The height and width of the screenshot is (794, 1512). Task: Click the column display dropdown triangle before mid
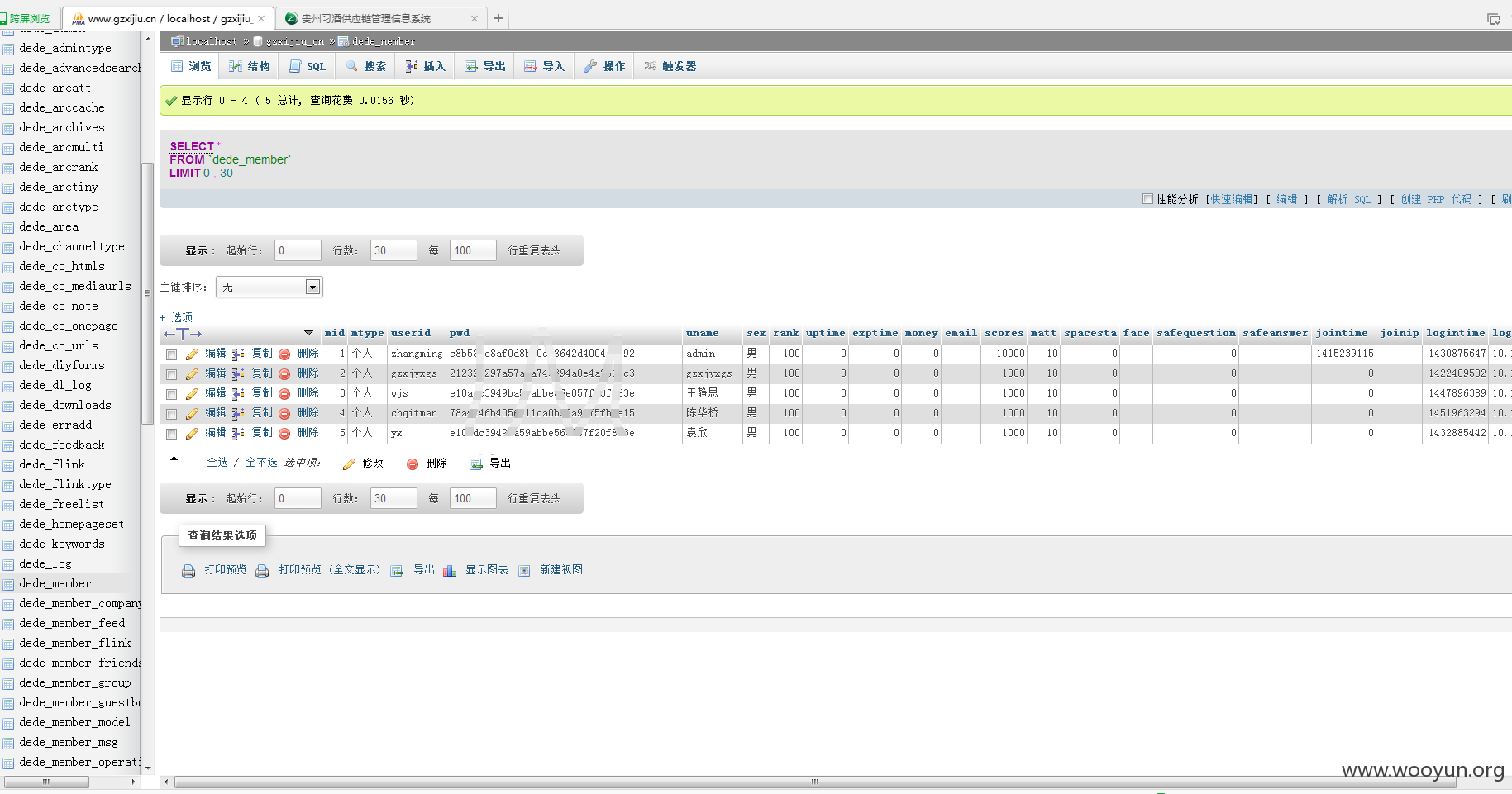click(x=308, y=333)
